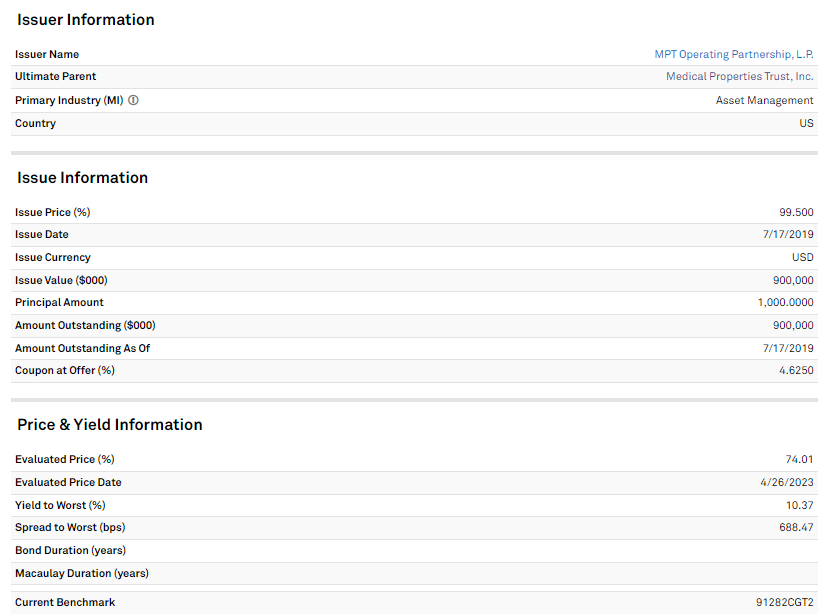Click the Issue Information section heading
This screenshot has height=616, width=823.
pyautogui.click(x=82, y=178)
